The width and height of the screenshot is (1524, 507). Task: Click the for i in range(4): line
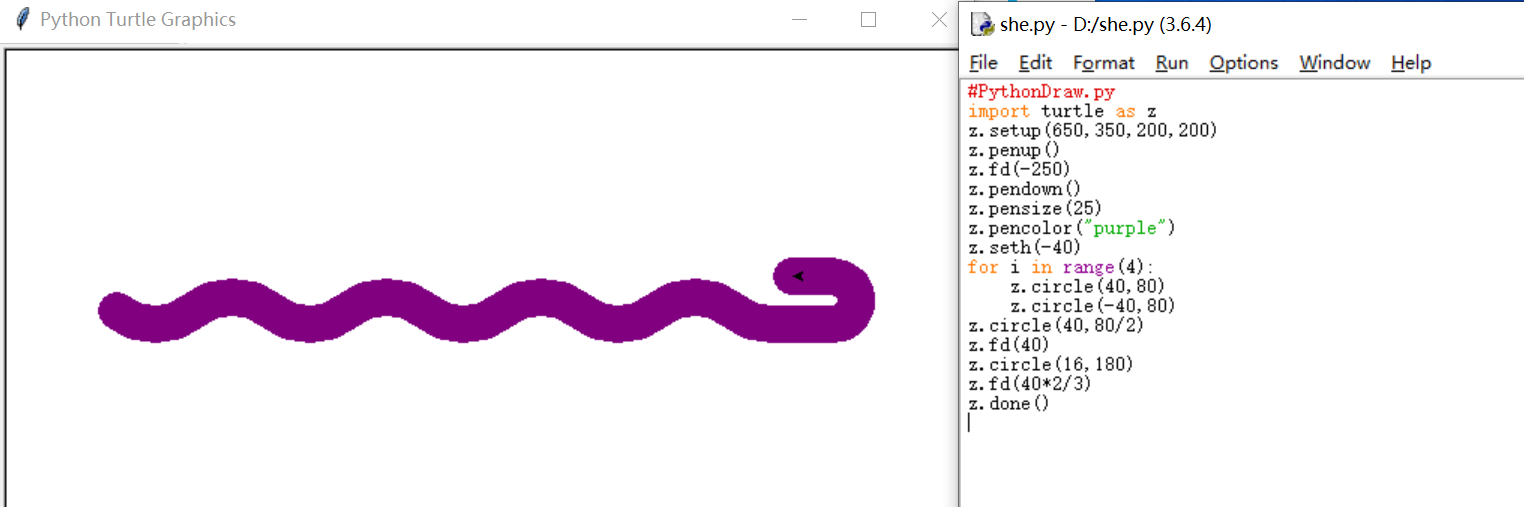(1061, 267)
